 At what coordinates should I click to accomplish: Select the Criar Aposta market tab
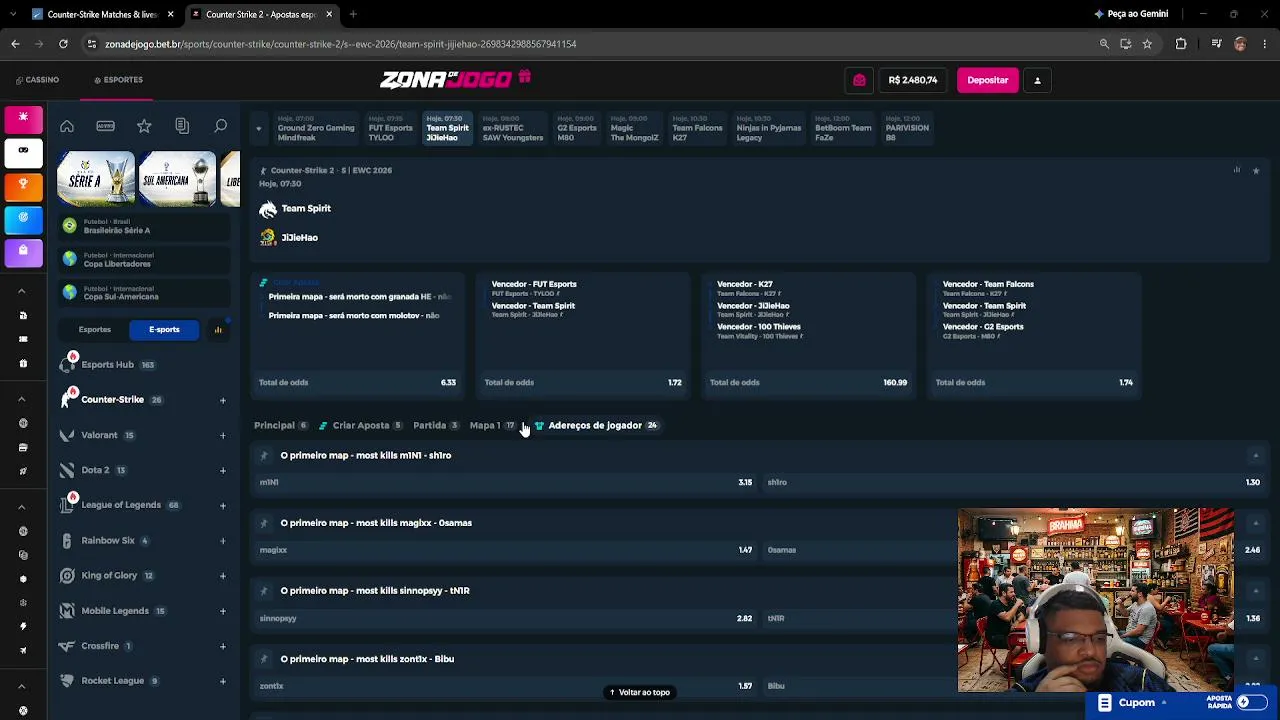360,426
